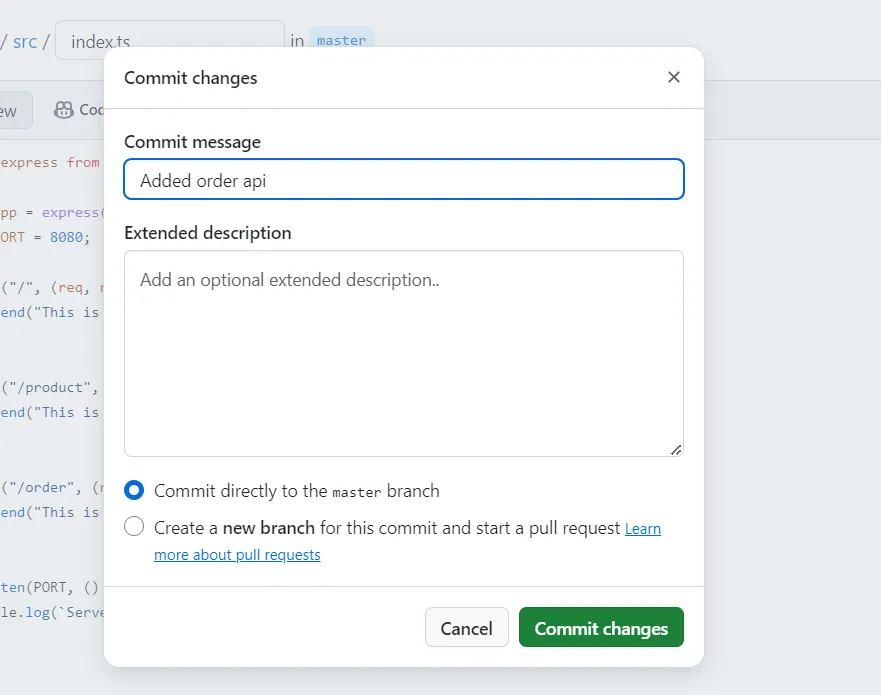This screenshot has height=695, width=881.
Task: Close the Commit changes dialog
Action: pyautogui.click(x=674, y=77)
